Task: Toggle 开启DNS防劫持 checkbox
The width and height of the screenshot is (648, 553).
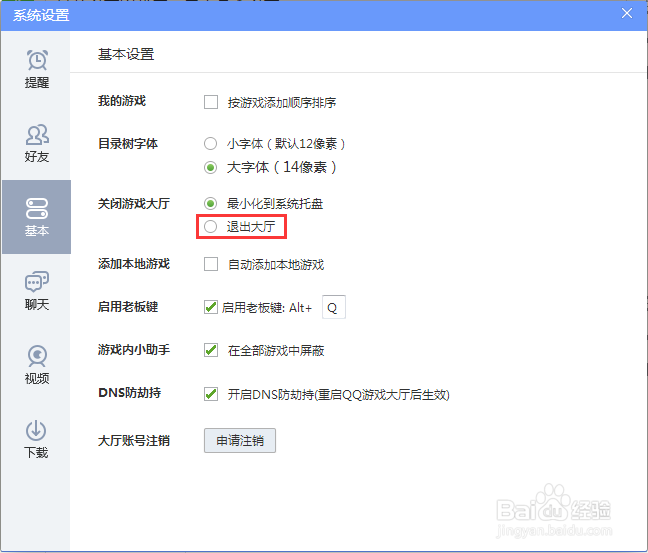Action: [x=211, y=394]
